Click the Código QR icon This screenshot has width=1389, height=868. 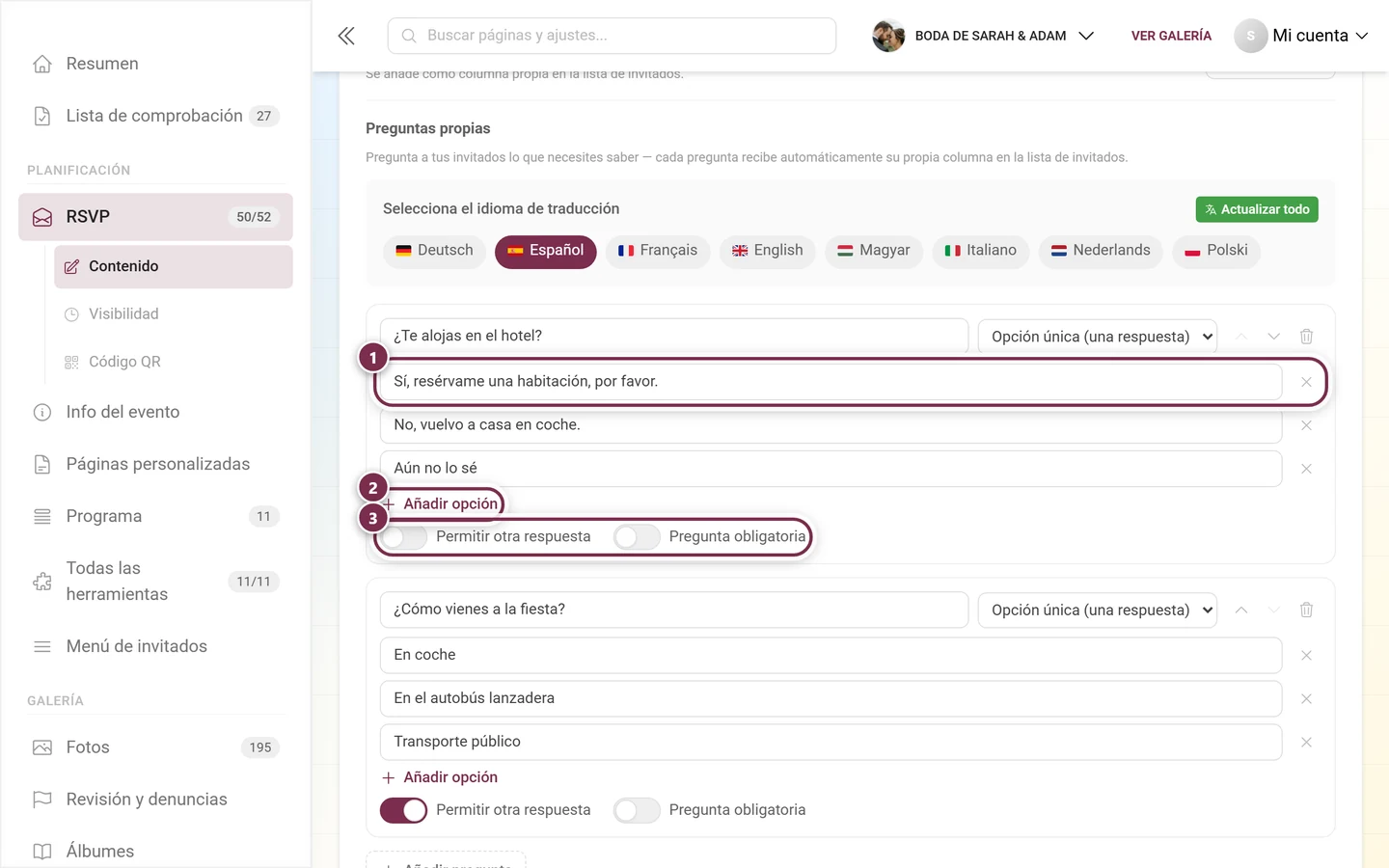pyautogui.click(x=71, y=362)
